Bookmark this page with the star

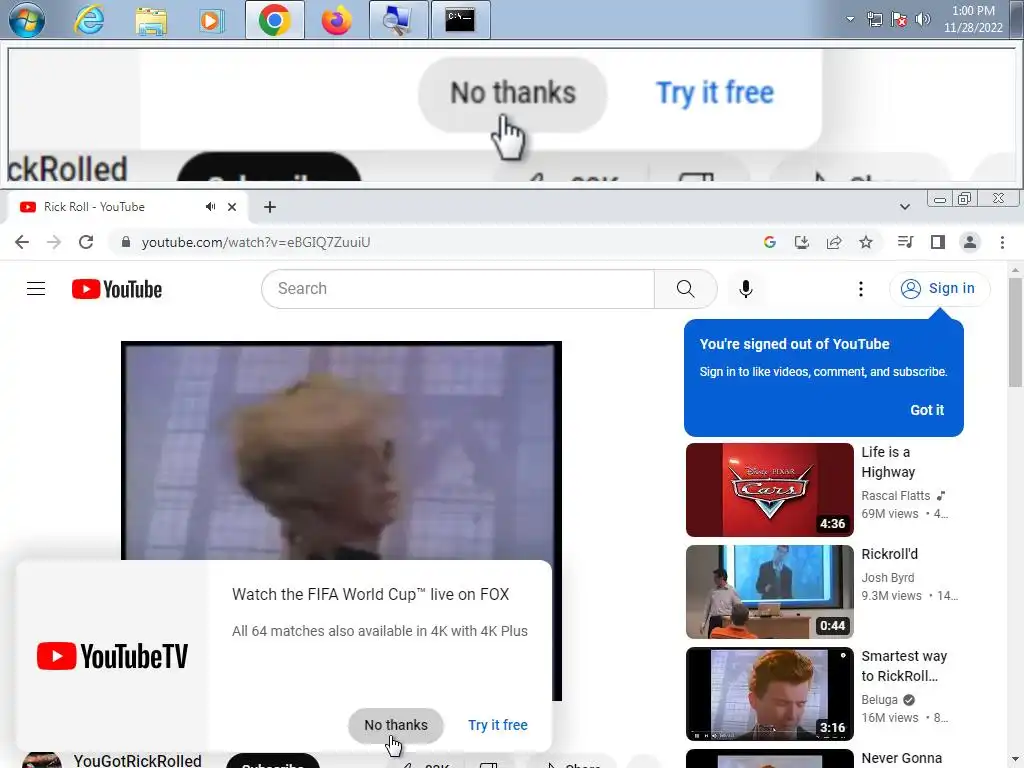[x=866, y=242]
